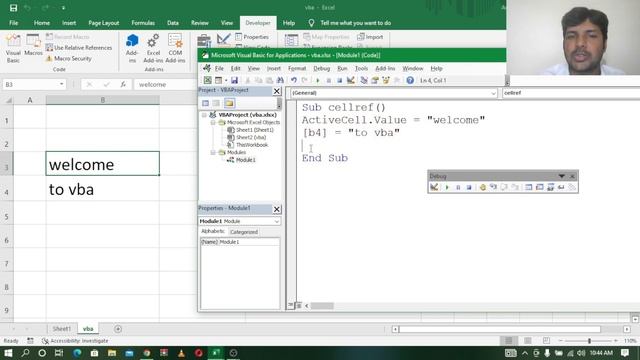Click the Find binoculars icon in VBA toolbar
This screenshot has width=640, height=360.
280,80
